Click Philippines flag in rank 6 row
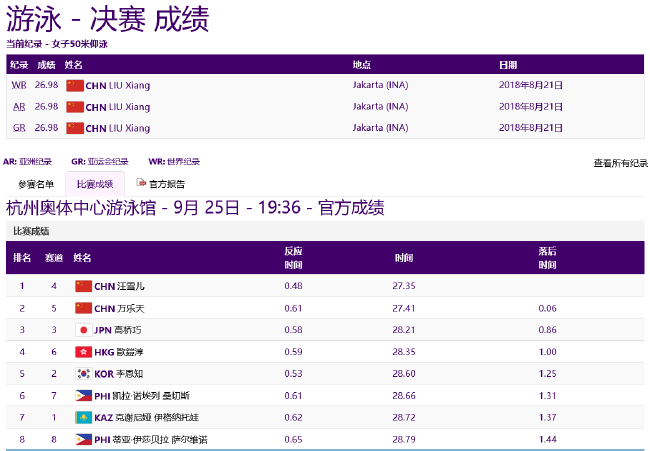Viewport: 650px width, 451px height. coord(83,395)
